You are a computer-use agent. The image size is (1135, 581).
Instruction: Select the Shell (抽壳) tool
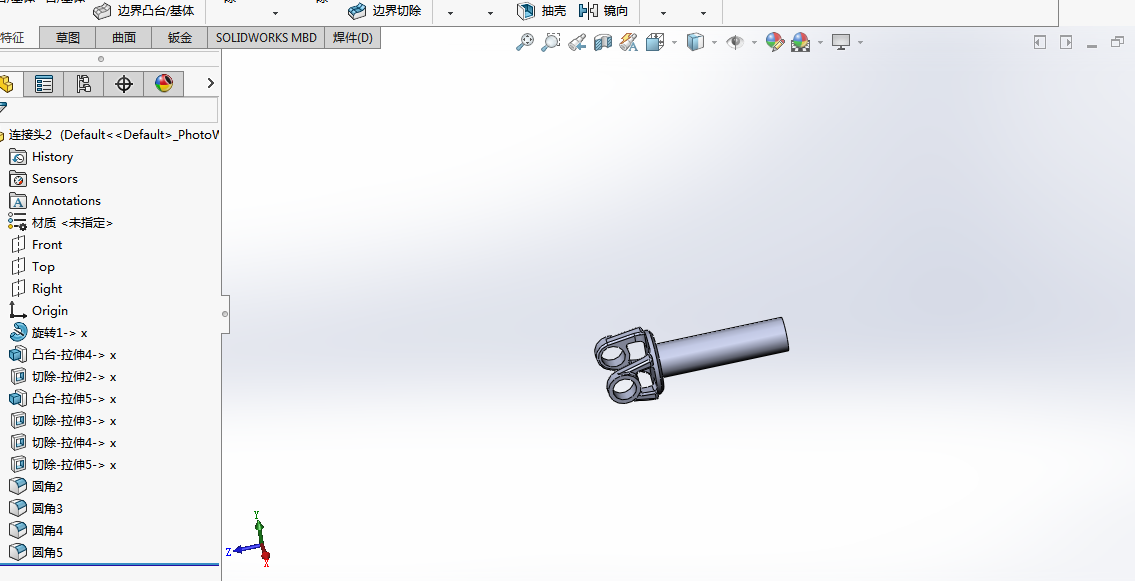click(x=541, y=11)
